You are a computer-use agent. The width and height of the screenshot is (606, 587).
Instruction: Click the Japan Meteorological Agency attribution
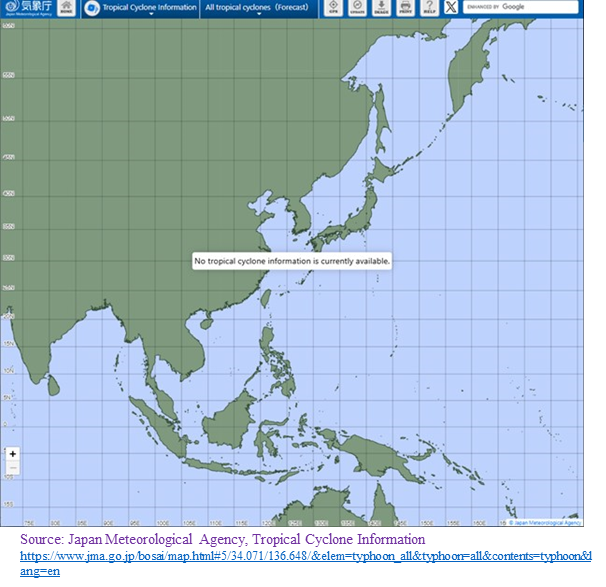[x=546, y=522]
